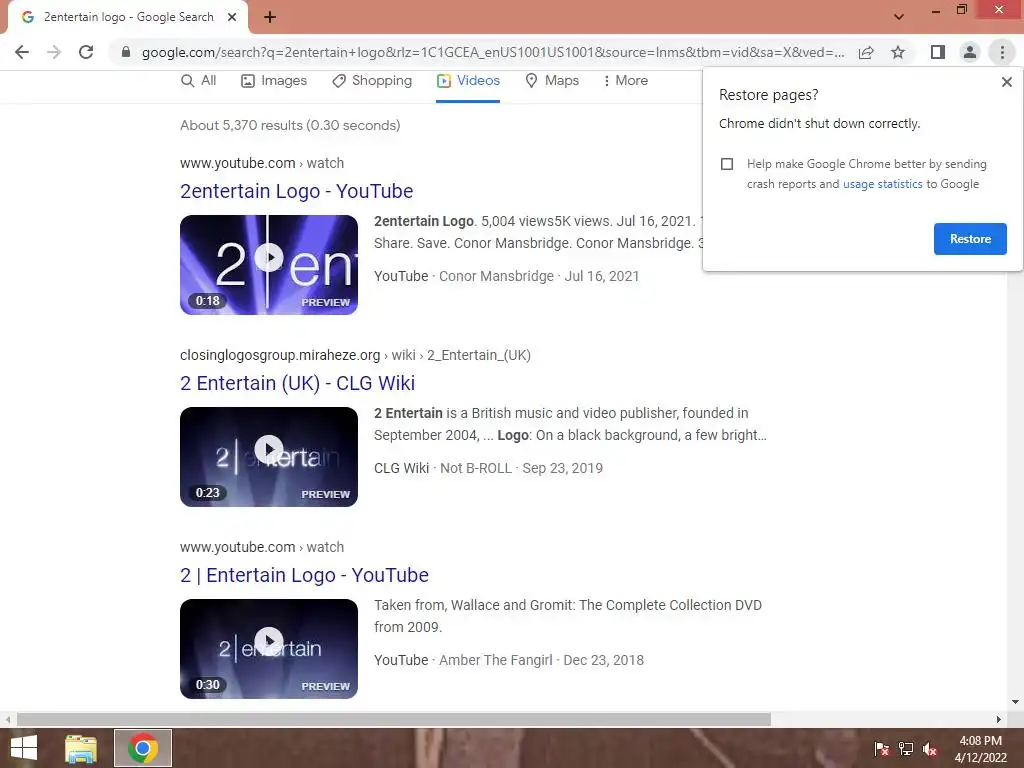Open the Windows Start menu
Viewport: 1024px width, 768px height.
tap(24, 748)
